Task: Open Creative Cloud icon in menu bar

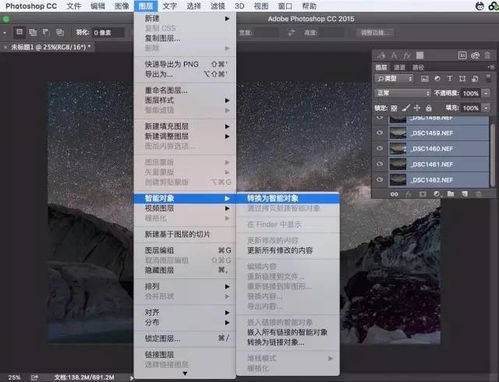Action: click(494, 6)
